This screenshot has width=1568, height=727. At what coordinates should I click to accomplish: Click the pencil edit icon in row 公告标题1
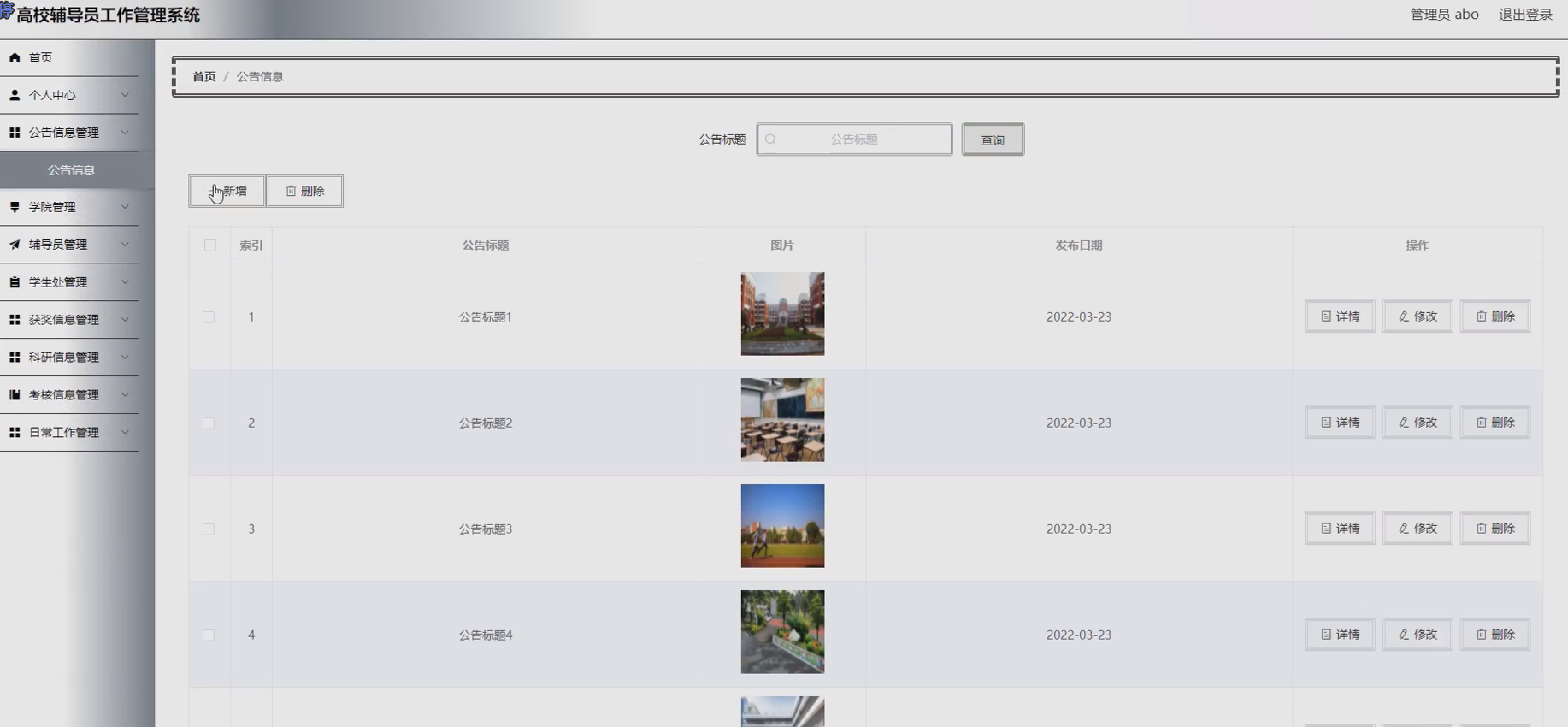[1404, 316]
